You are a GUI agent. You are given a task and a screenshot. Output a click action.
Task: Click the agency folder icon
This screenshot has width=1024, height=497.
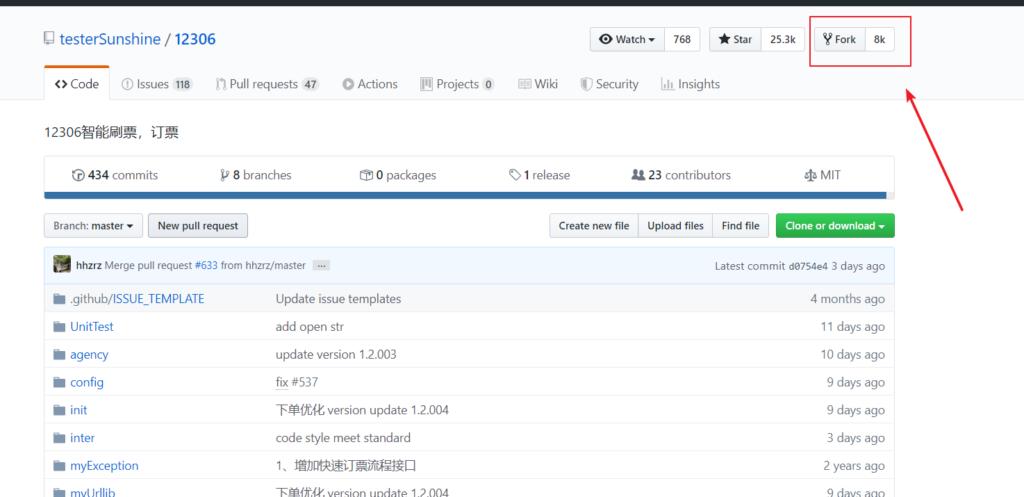tap(59, 355)
